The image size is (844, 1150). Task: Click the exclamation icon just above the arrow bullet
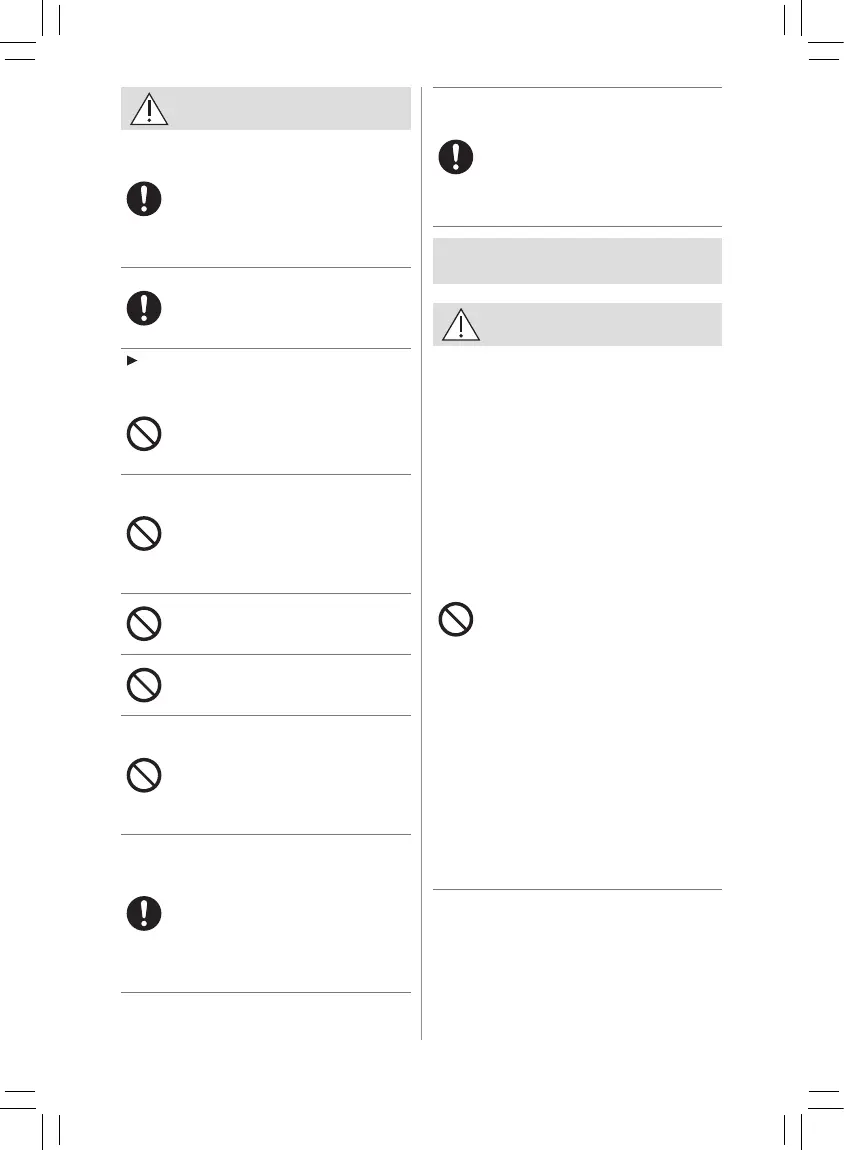[x=145, y=308]
